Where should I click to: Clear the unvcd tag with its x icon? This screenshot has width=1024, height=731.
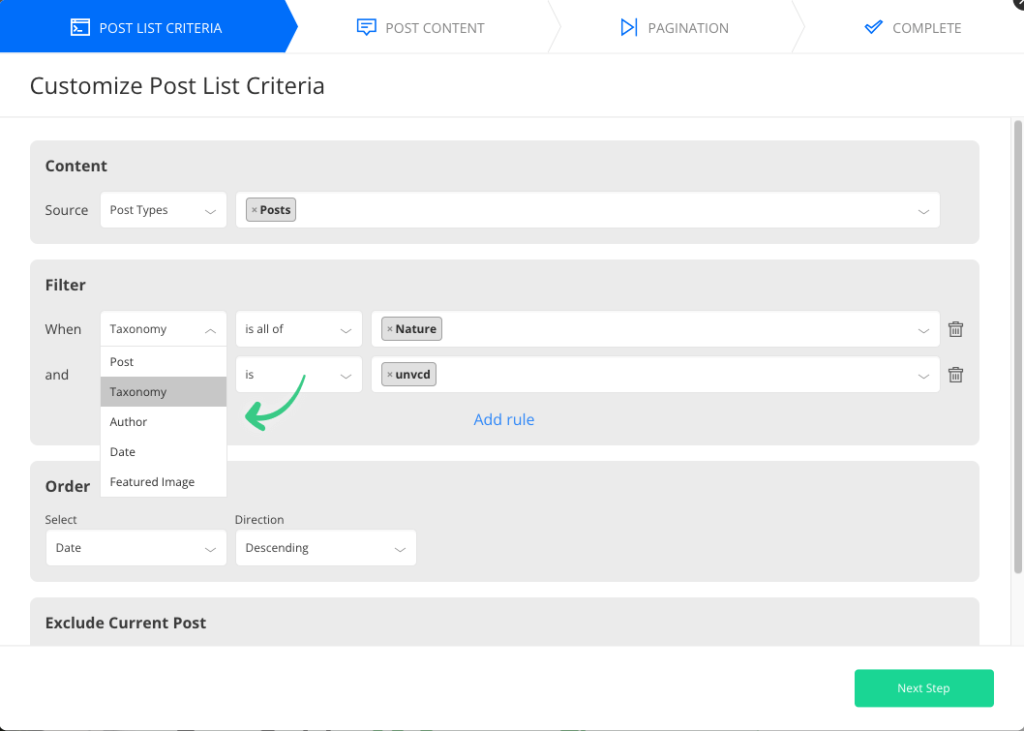(x=390, y=374)
